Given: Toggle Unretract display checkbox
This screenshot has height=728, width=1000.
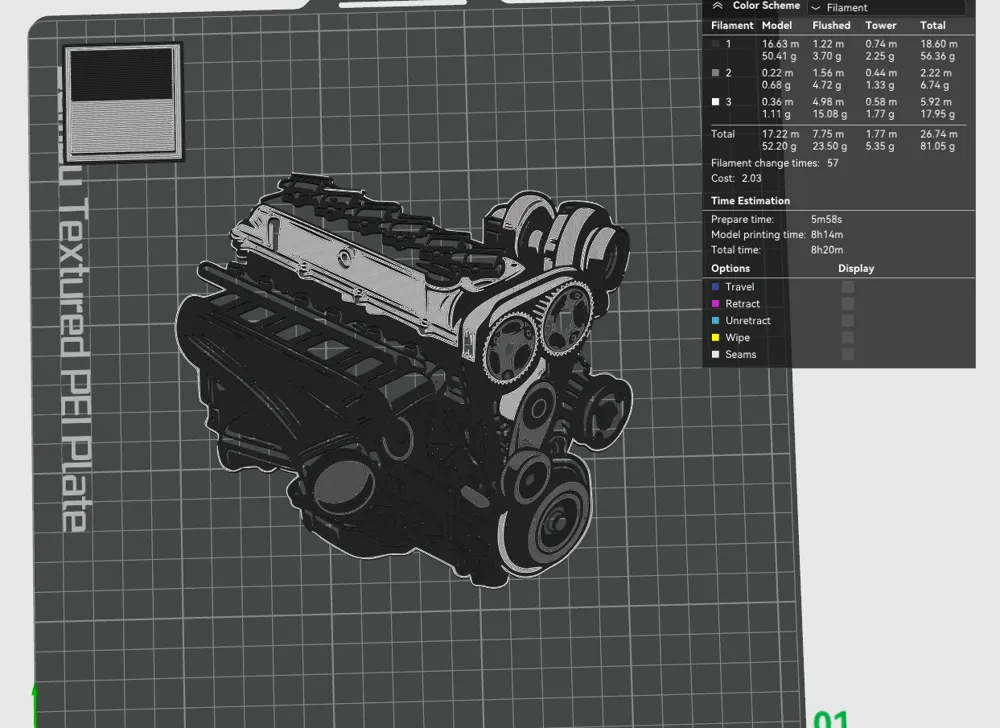Looking at the screenshot, I should (848, 321).
